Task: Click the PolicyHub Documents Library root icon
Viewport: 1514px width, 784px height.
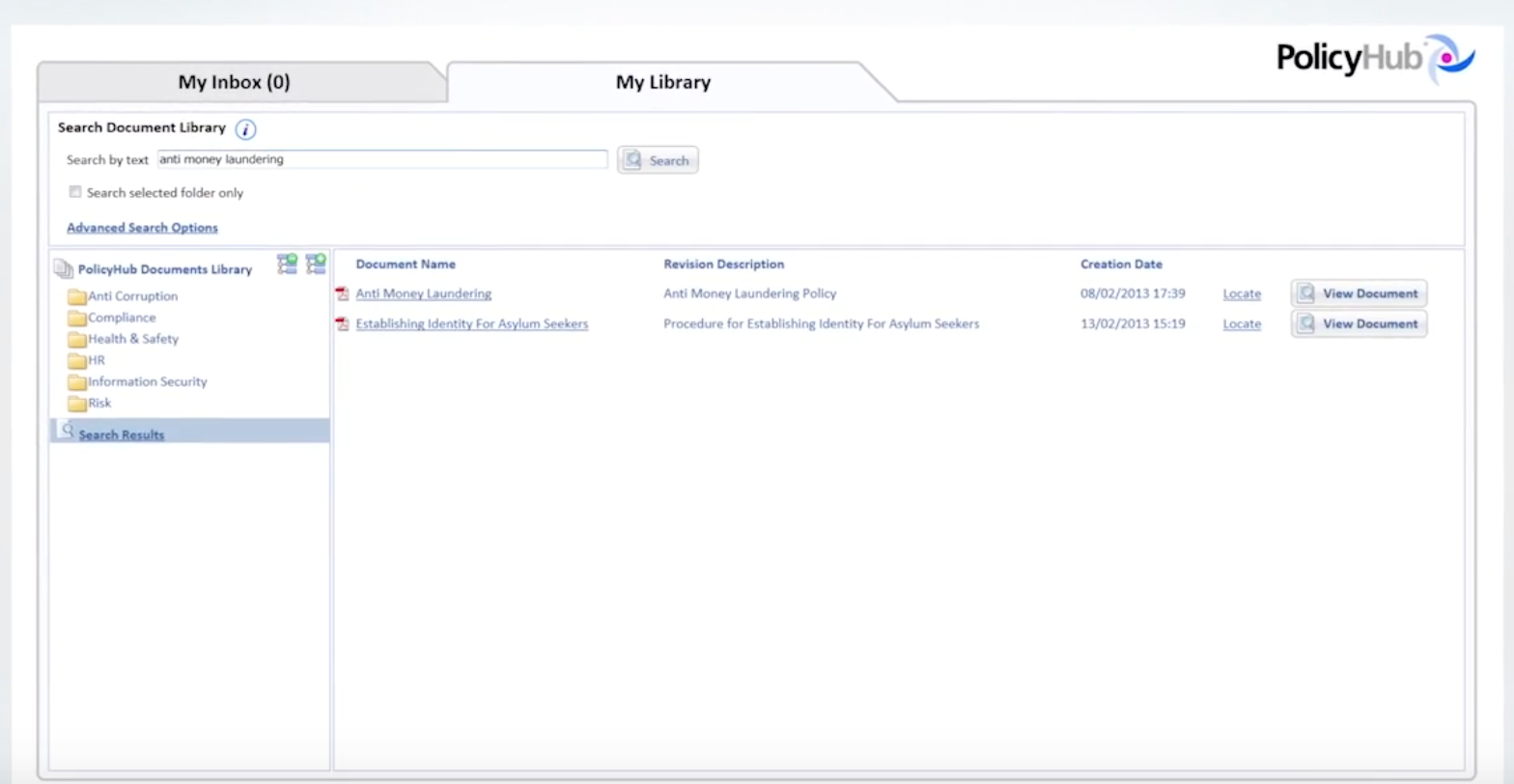Action: [64, 269]
